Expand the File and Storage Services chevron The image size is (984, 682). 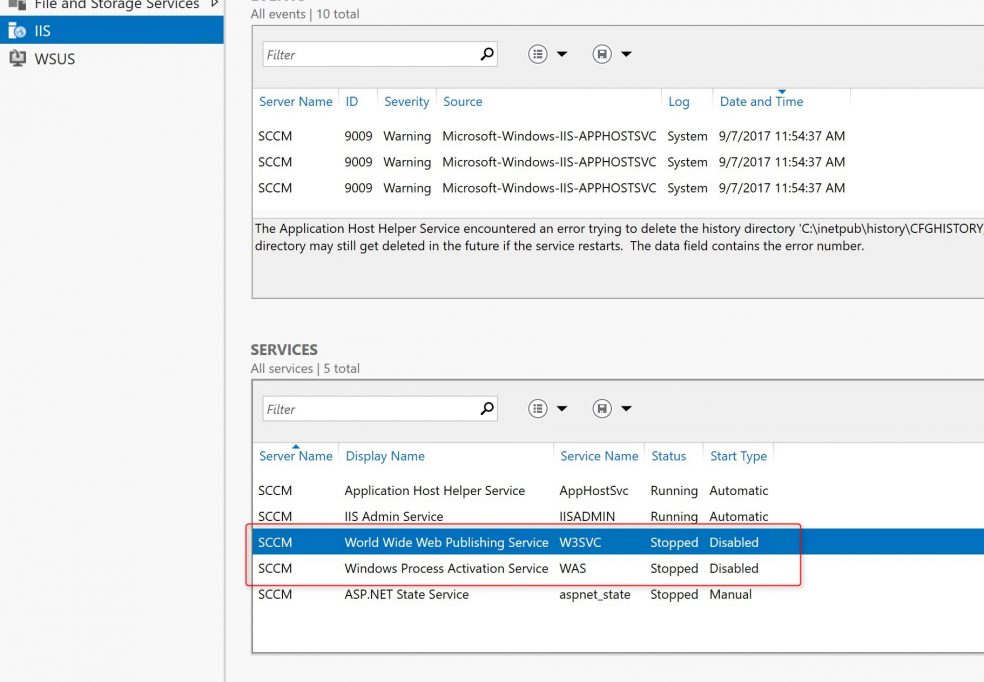tap(215, 4)
